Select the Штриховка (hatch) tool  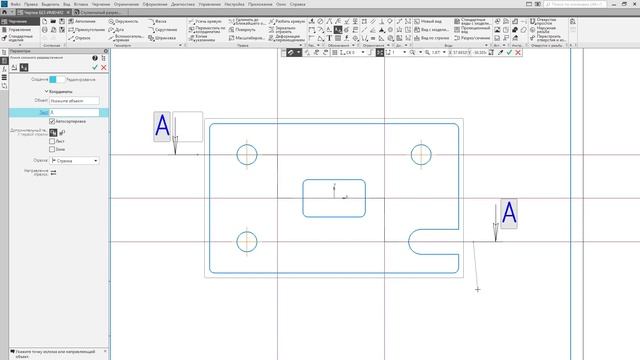(x=162, y=38)
